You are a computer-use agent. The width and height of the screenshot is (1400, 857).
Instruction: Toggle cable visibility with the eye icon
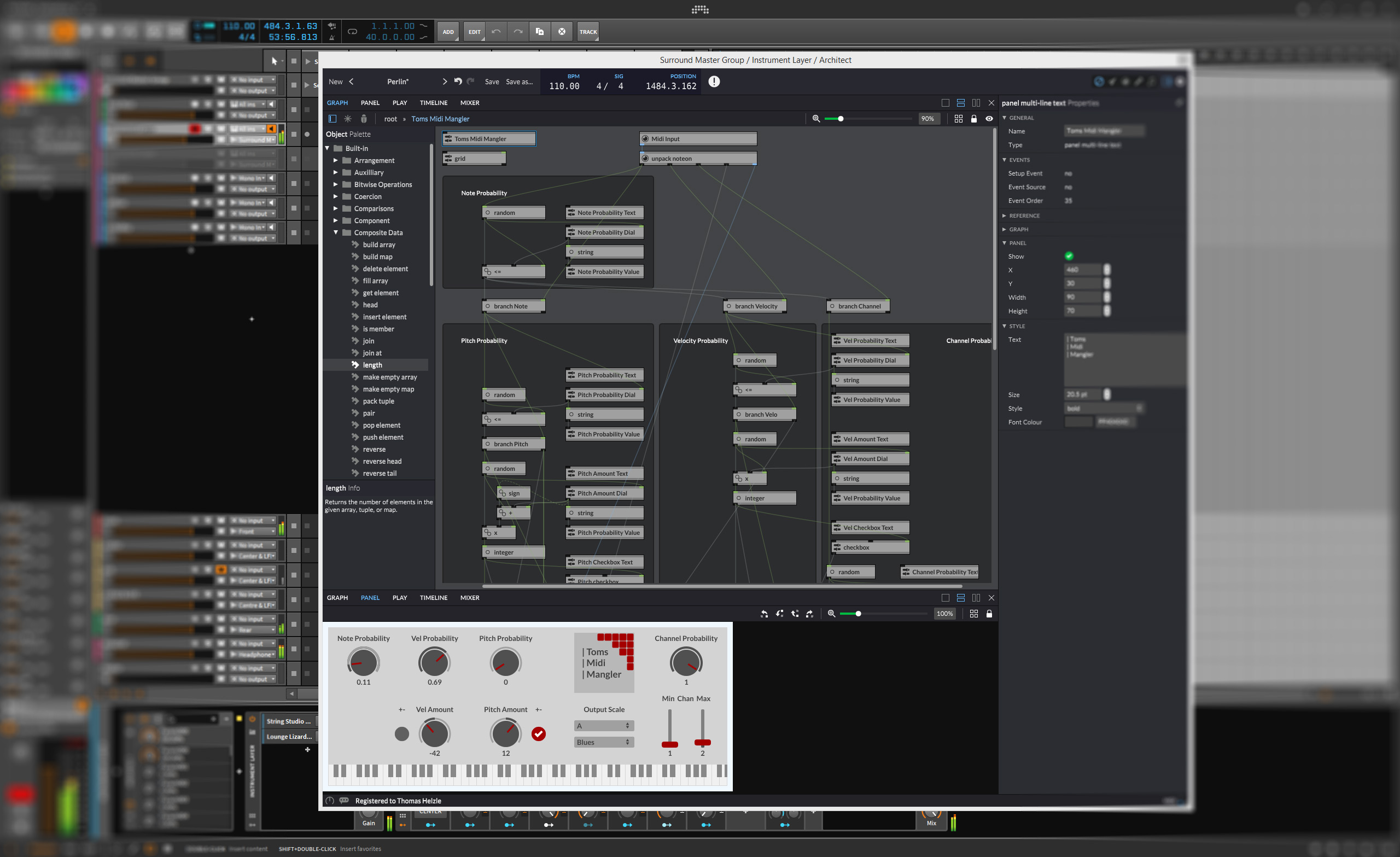(x=989, y=119)
